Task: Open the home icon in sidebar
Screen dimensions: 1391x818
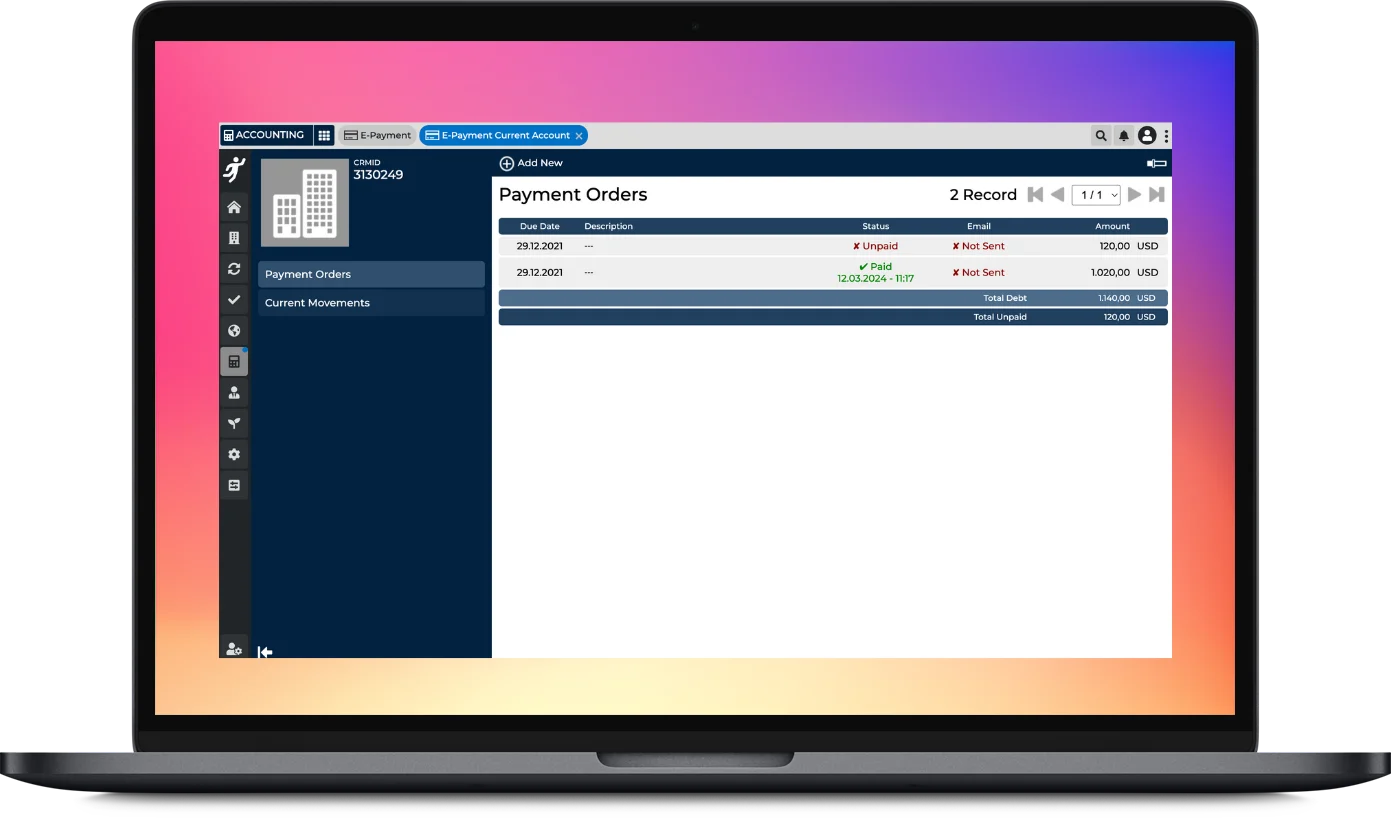Action: (234, 207)
